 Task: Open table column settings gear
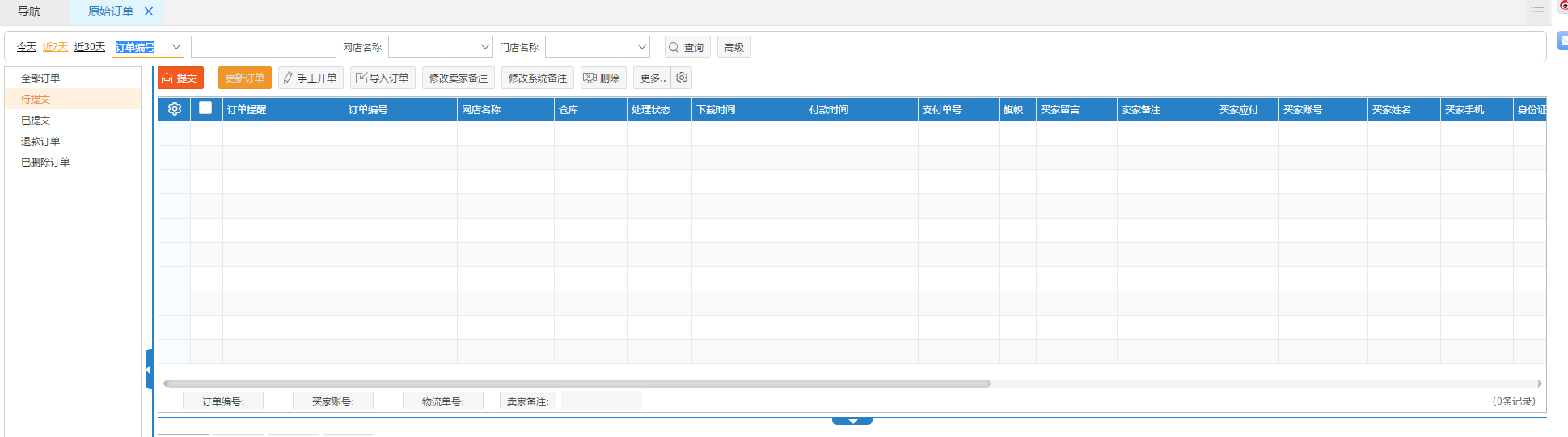tap(175, 108)
